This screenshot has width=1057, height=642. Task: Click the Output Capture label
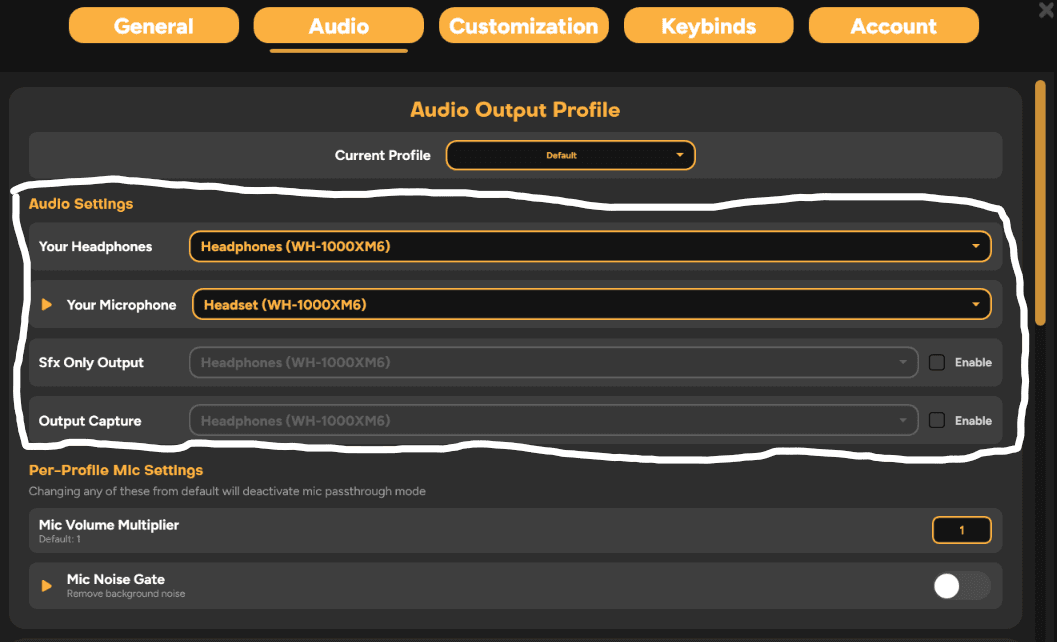point(90,421)
